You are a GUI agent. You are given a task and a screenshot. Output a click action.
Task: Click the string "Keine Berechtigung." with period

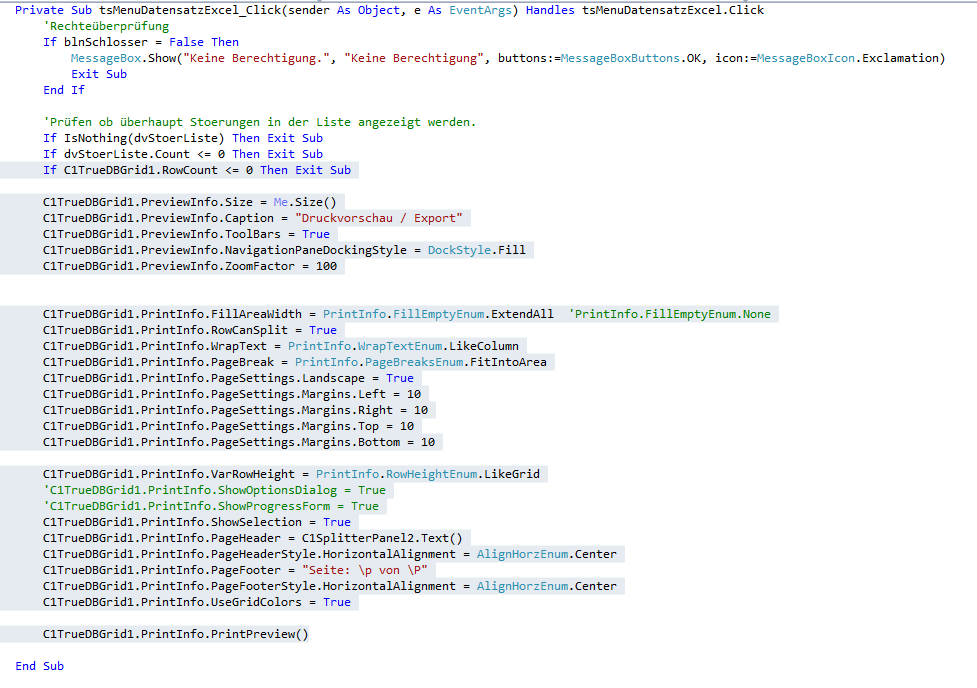(x=259, y=58)
